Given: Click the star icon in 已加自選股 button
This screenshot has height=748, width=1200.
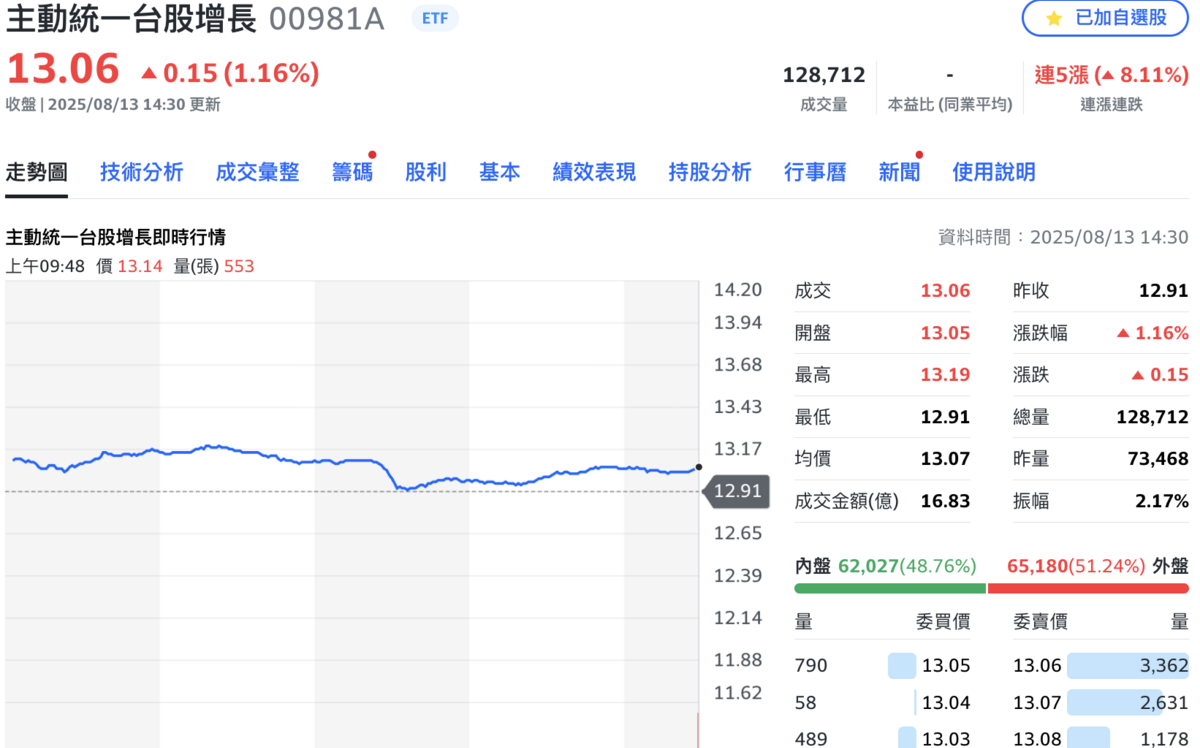Looking at the screenshot, I should (x=1054, y=18).
